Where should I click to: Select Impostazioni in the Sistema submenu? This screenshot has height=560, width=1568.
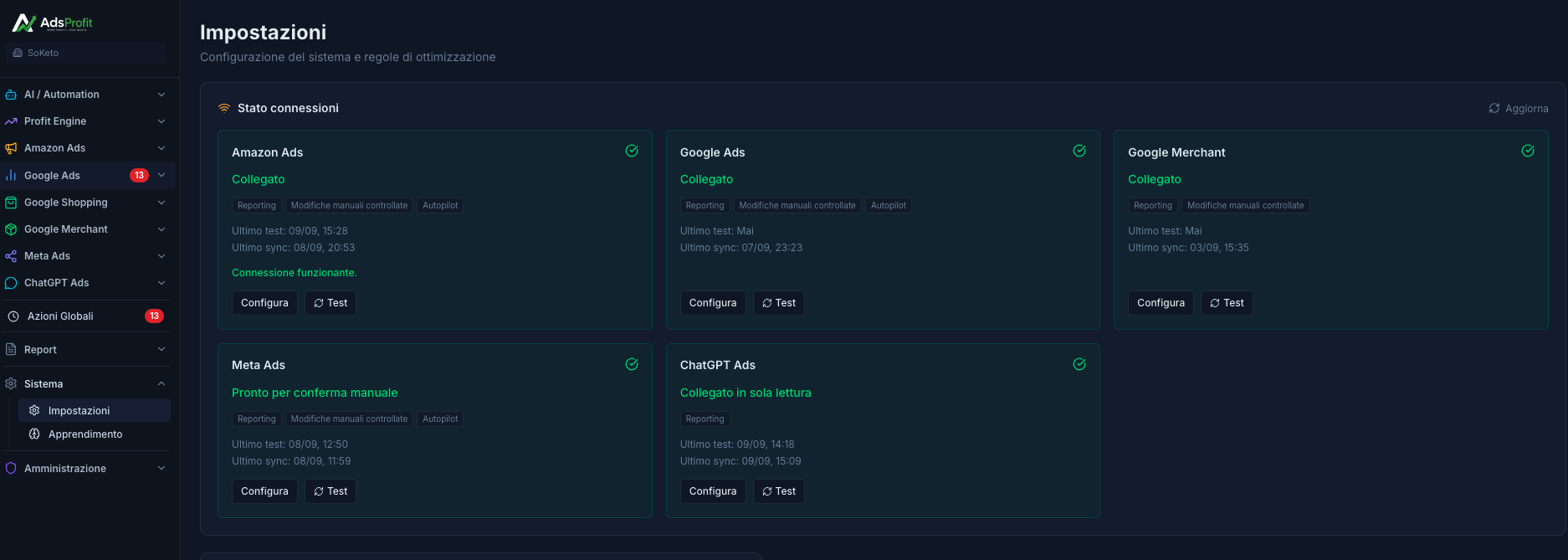click(95, 411)
